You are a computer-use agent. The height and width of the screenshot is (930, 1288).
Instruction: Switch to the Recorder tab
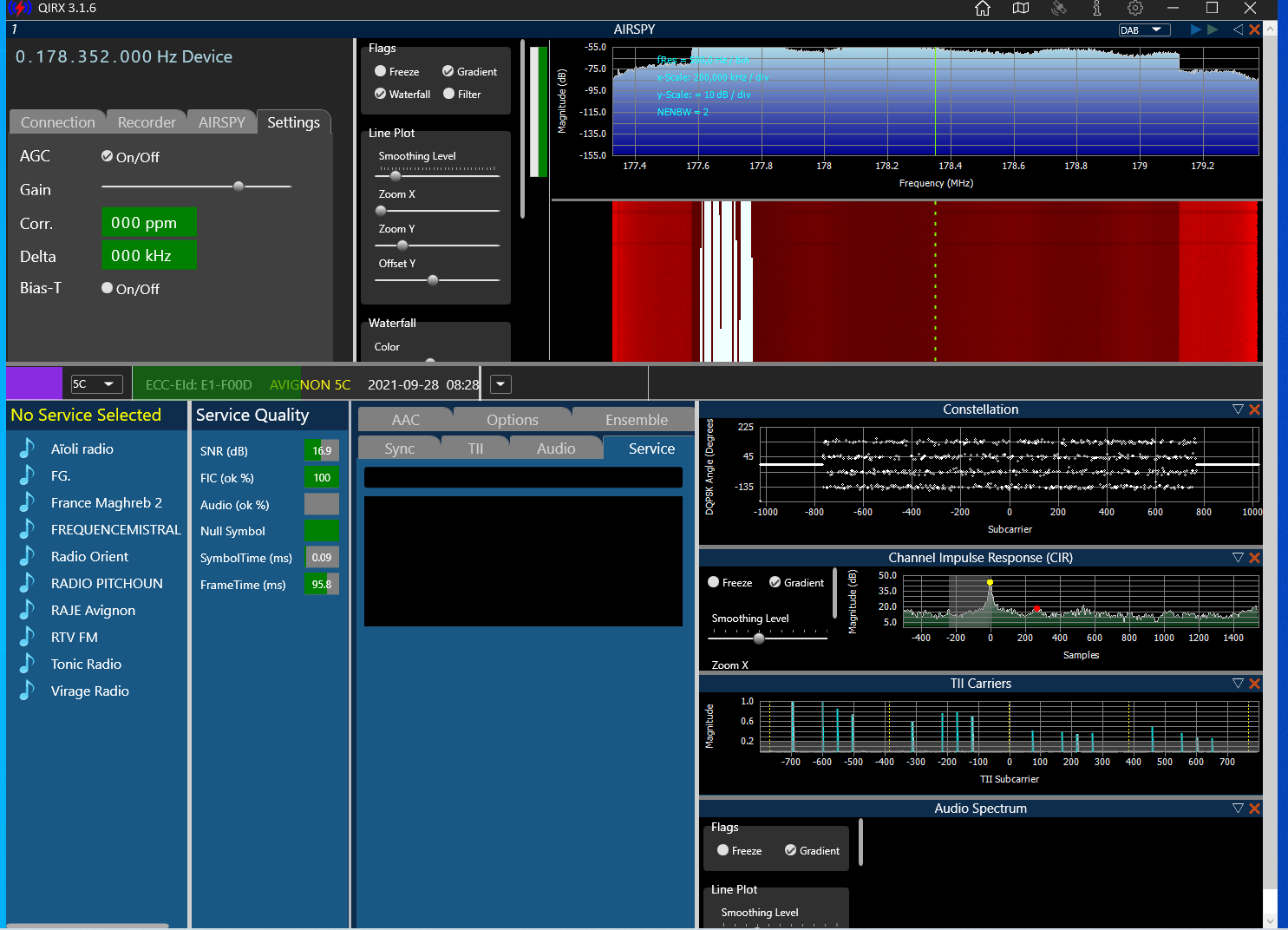click(147, 122)
